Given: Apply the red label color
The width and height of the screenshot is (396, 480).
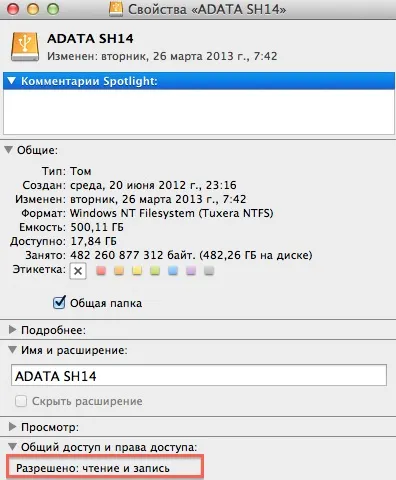Looking at the screenshot, I should click(x=101, y=270).
